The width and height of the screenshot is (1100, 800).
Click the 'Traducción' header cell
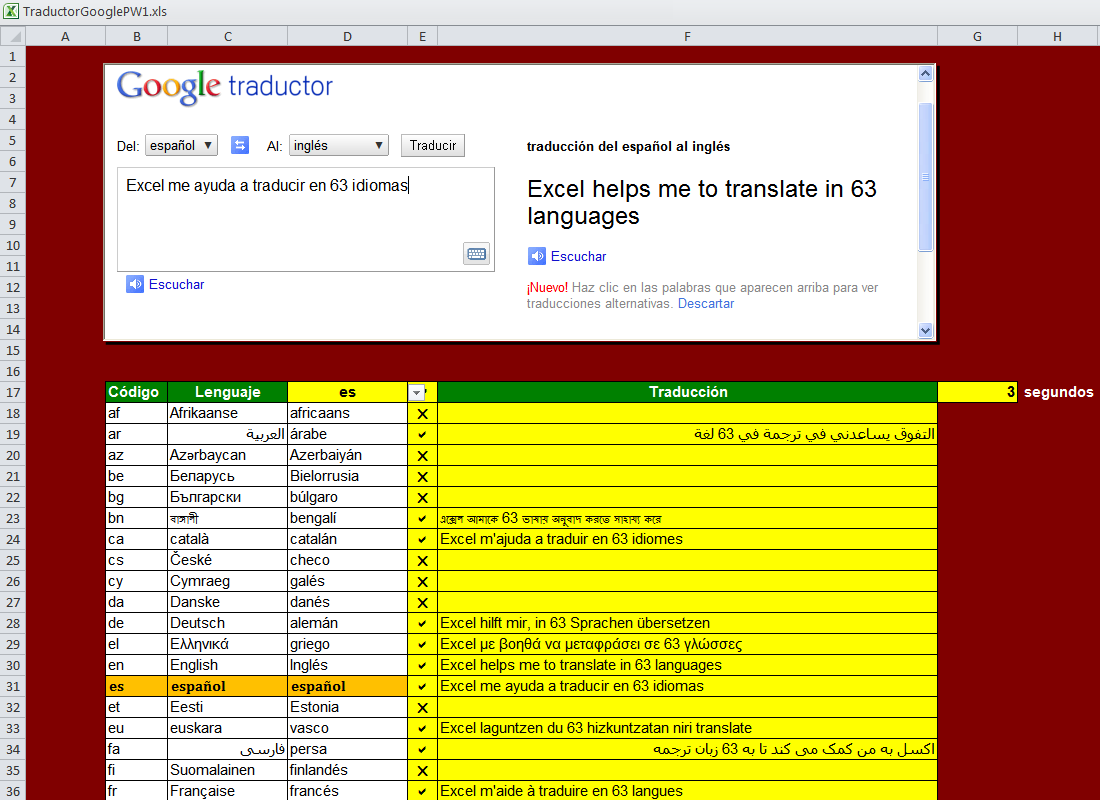tap(688, 392)
